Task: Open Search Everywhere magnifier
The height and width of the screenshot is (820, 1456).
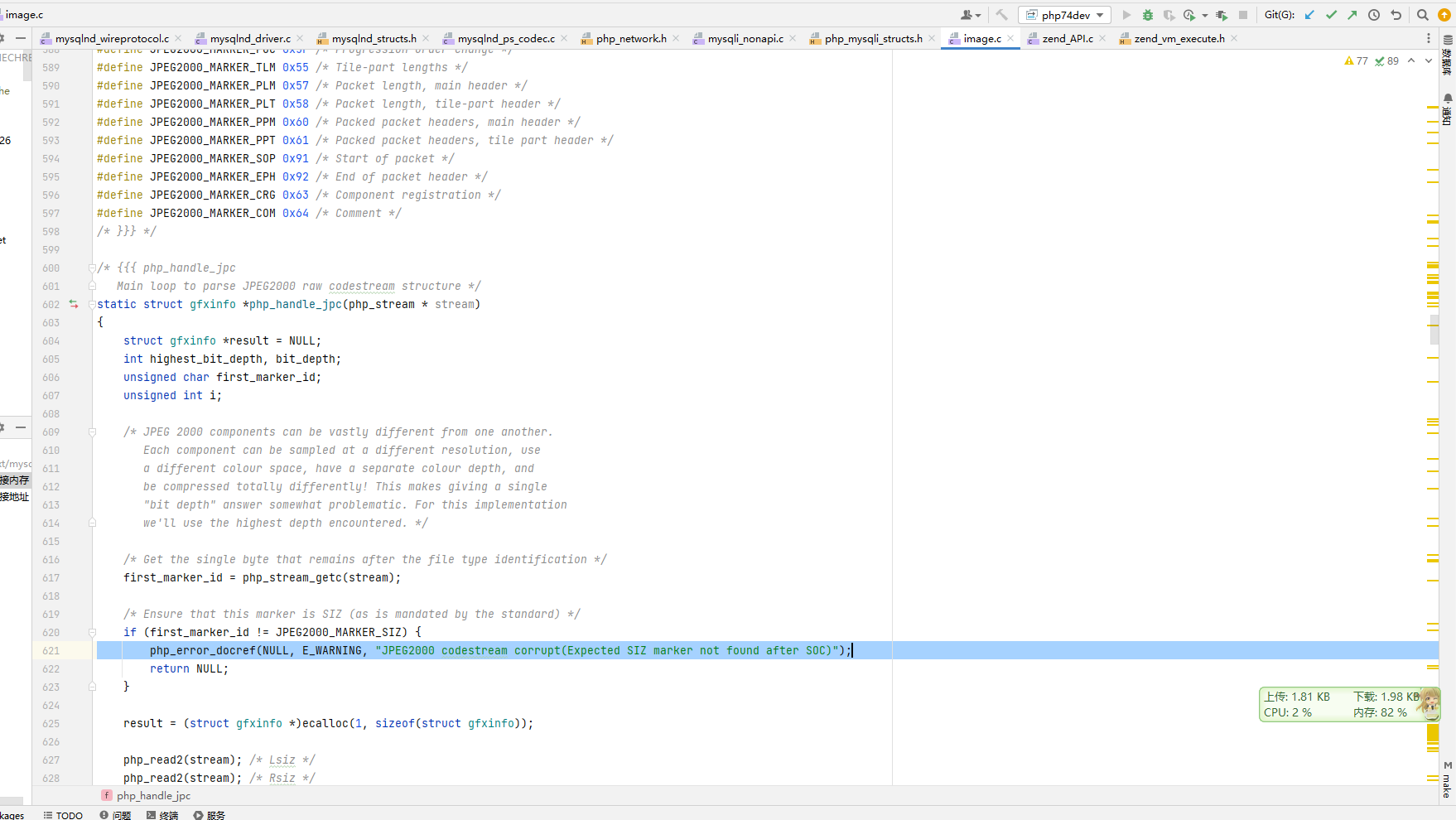Action: pos(1423,15)
